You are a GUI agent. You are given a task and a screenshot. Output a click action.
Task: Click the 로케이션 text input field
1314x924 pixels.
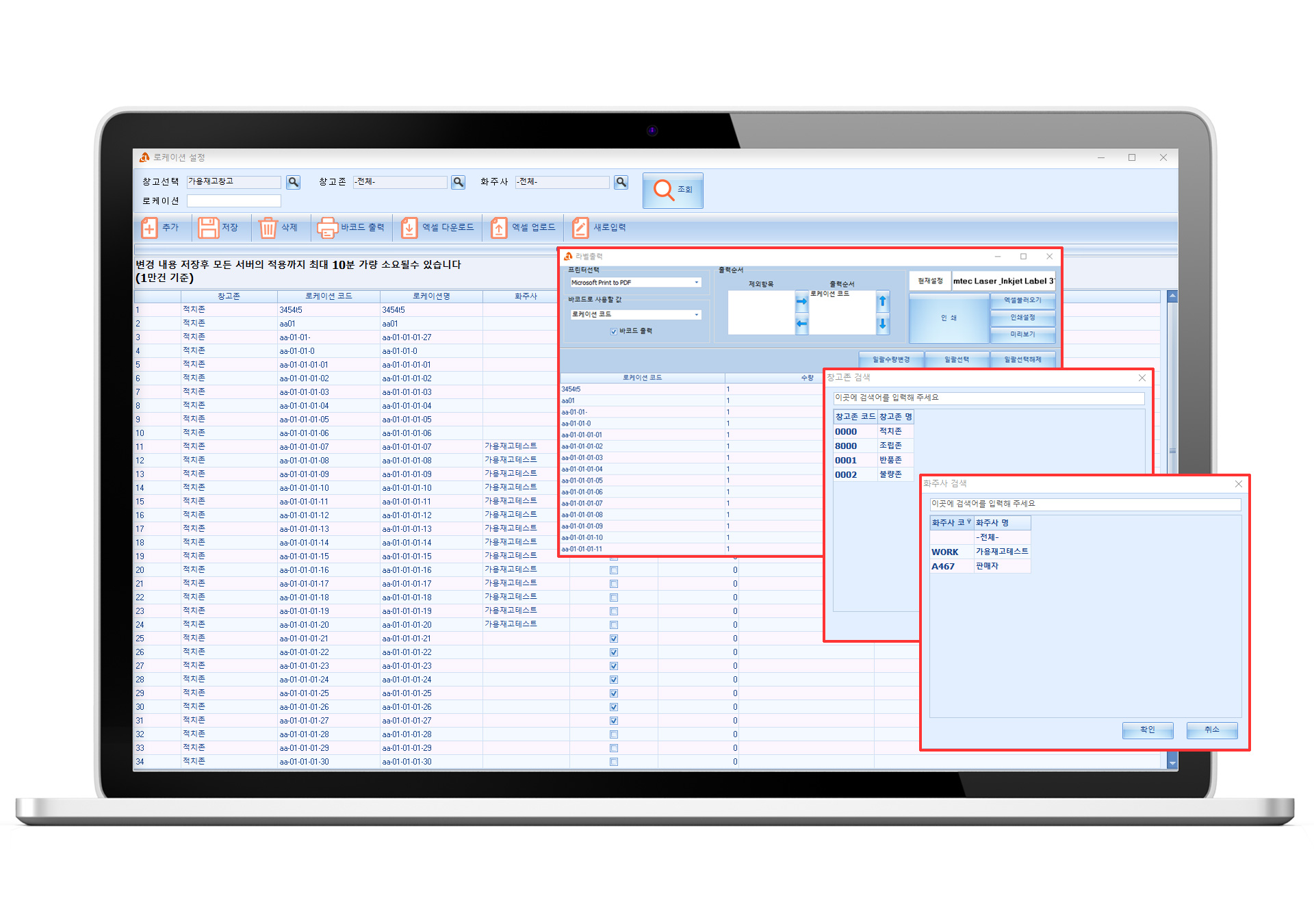pyautogui.click(x=234, y=201)
